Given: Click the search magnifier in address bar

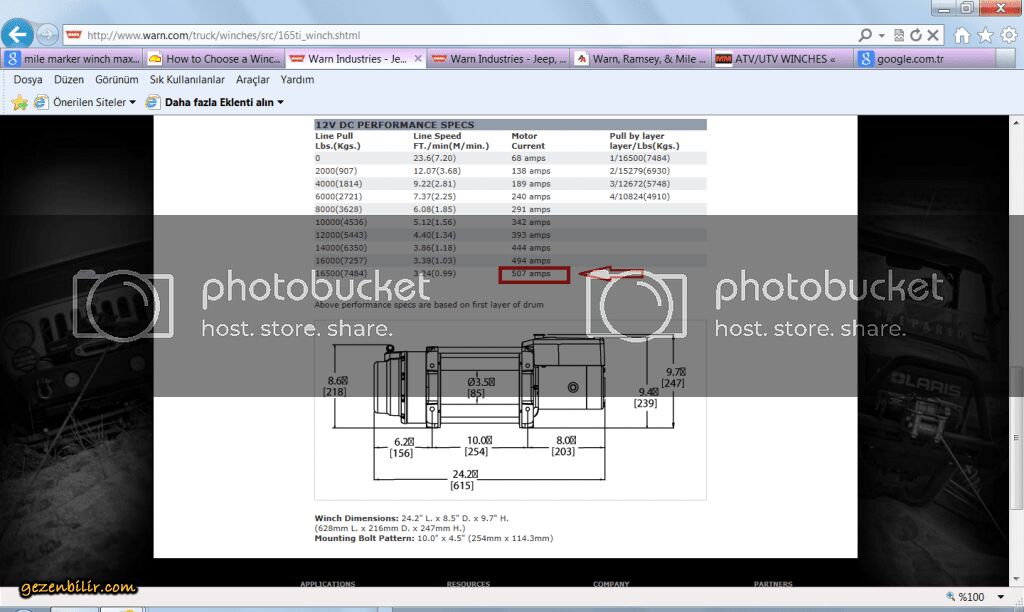Looking at the screenshot, I should (866, 35).
